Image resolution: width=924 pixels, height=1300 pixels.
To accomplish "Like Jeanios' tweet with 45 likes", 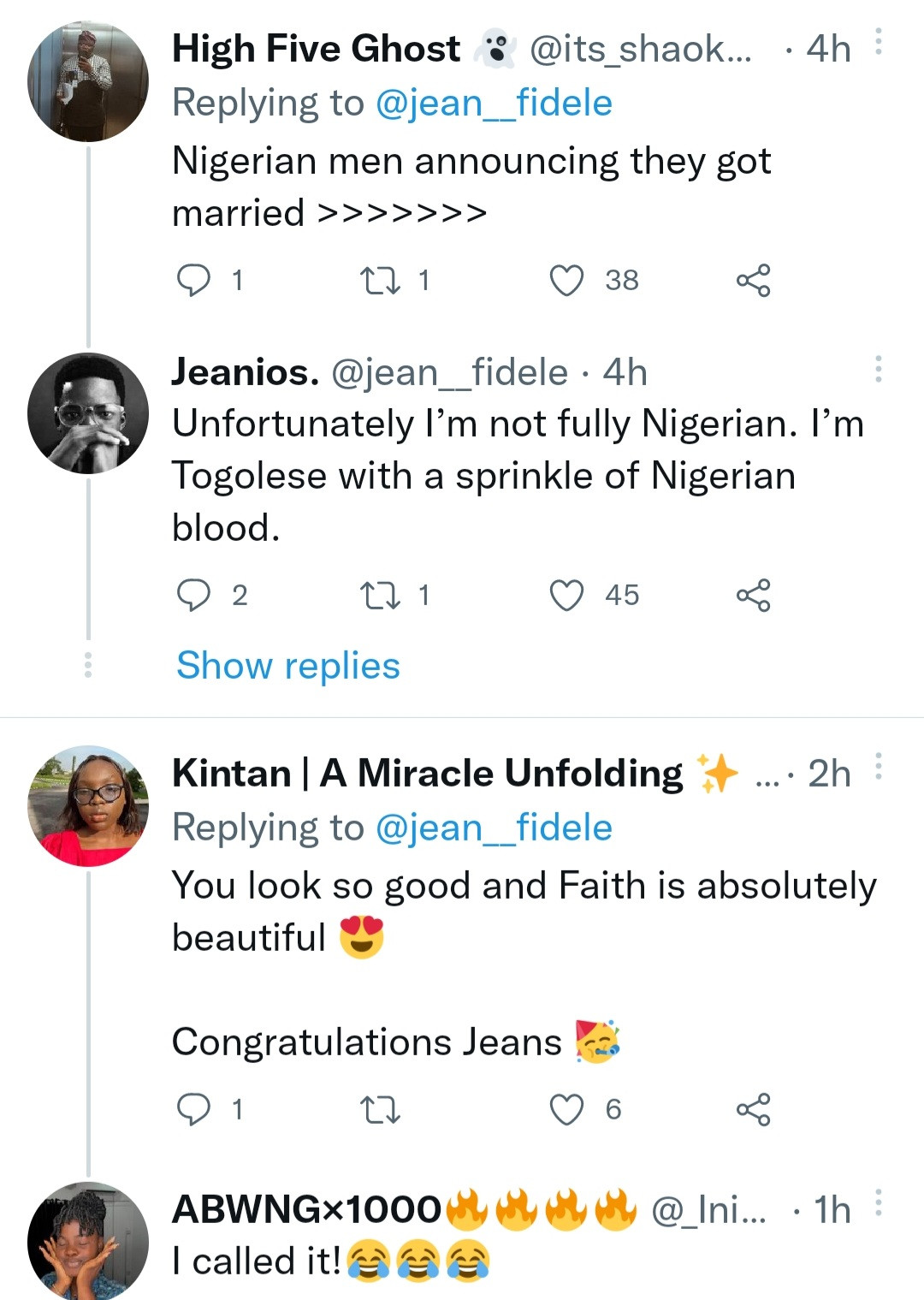I will point(566,595).
